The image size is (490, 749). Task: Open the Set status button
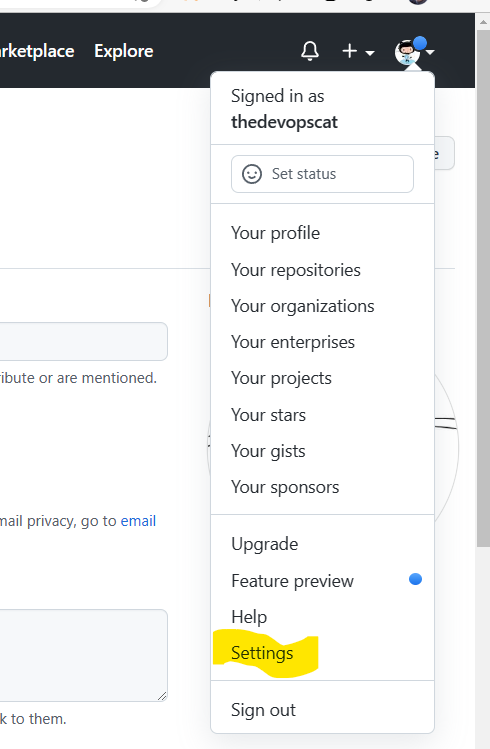coord(322,174)
